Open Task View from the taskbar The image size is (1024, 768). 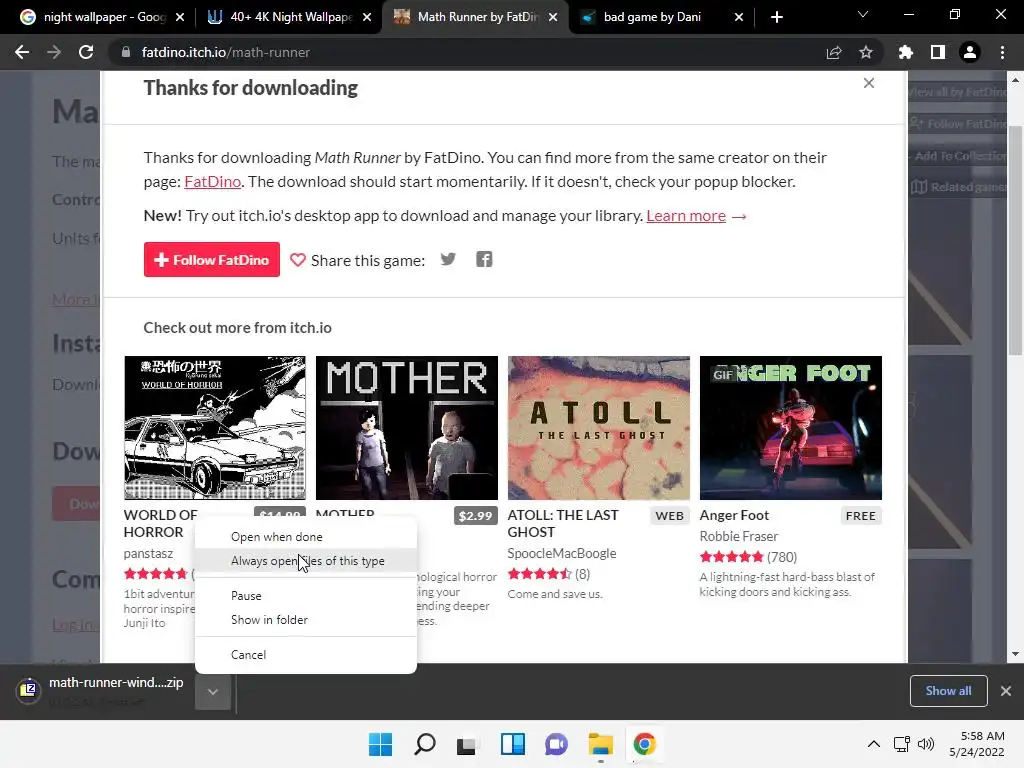[x=466, y=744]
